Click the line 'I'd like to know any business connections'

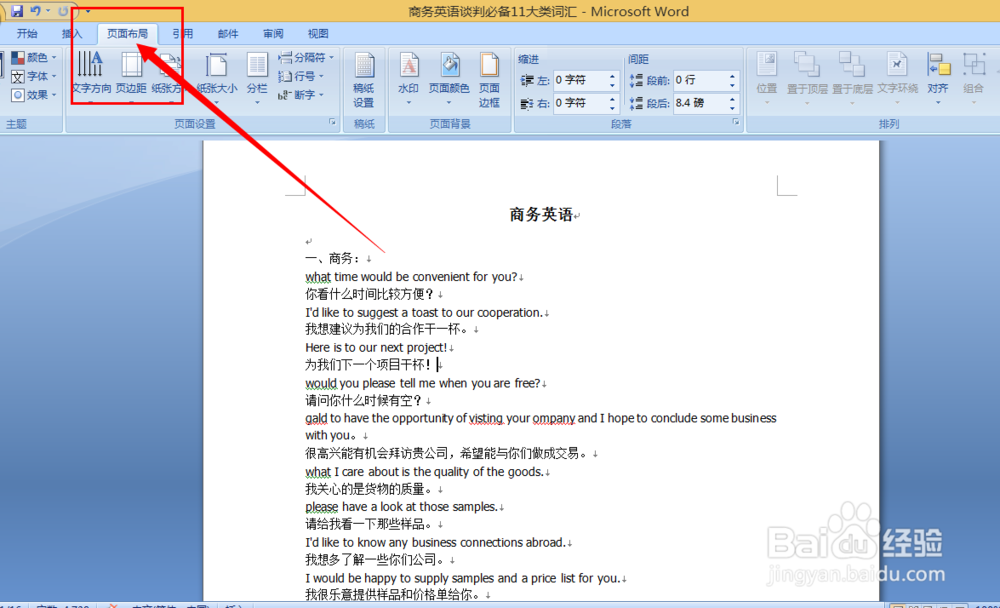click(436, 543)
